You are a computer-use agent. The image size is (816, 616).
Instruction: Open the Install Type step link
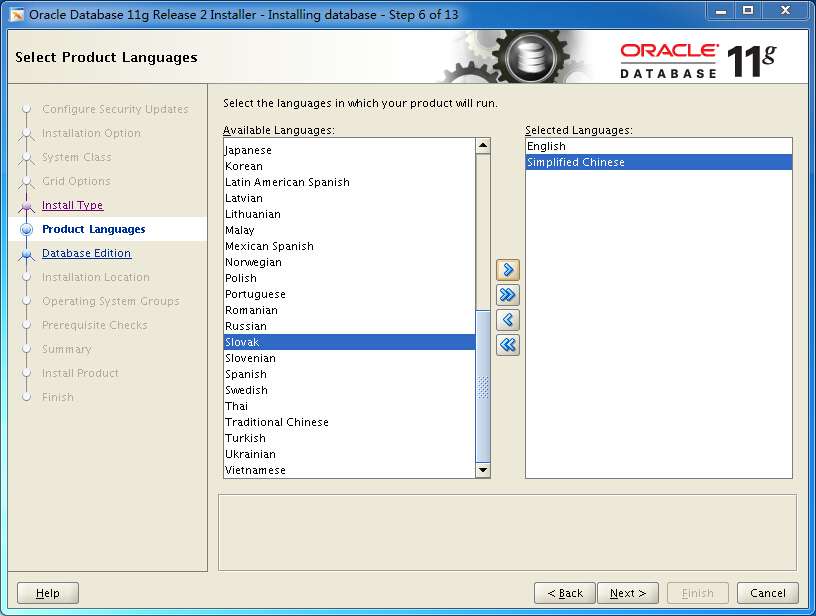pos(72,205)
